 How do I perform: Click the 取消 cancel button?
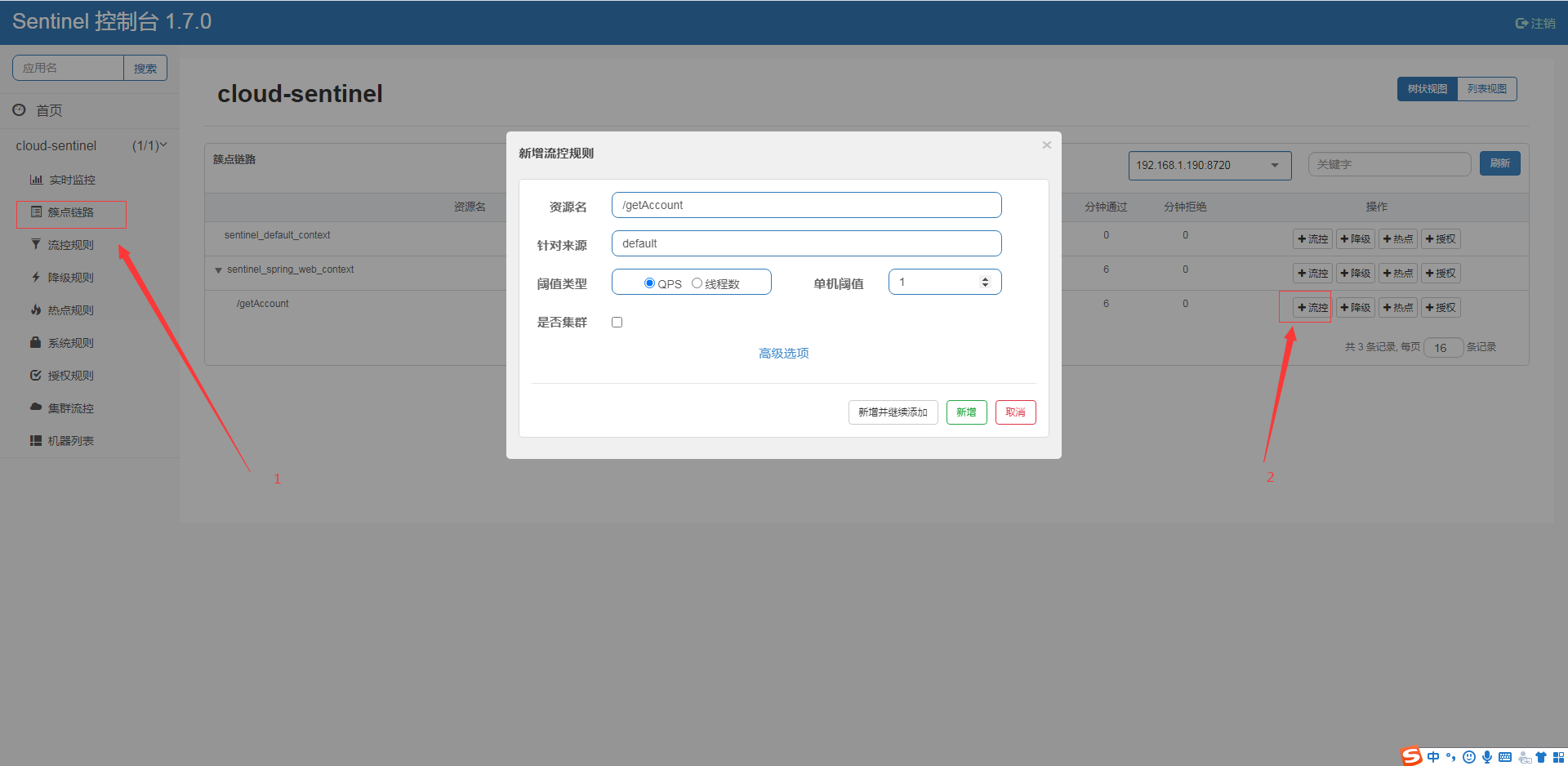click(1016, 412)
